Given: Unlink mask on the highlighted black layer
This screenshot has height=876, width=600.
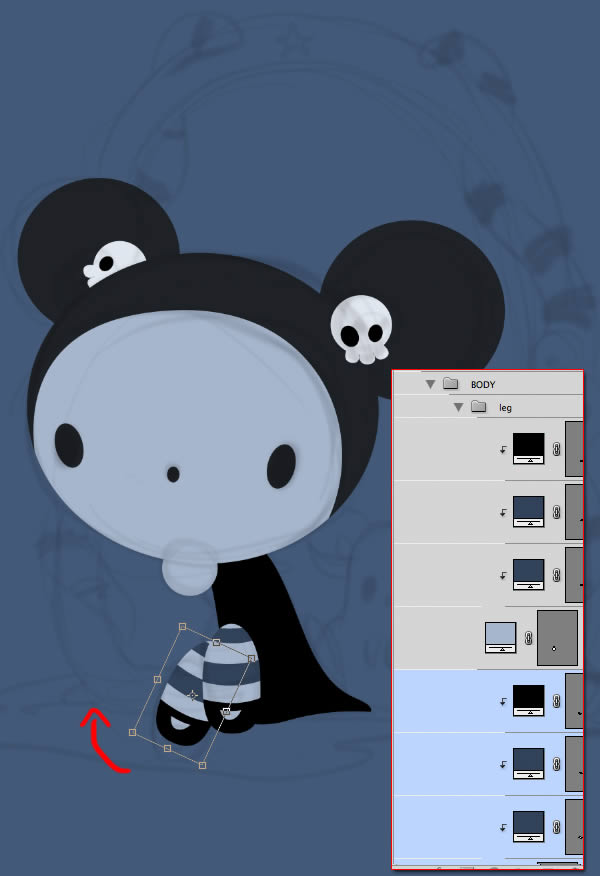Looking at the screenshot, I should pos(556,701).
